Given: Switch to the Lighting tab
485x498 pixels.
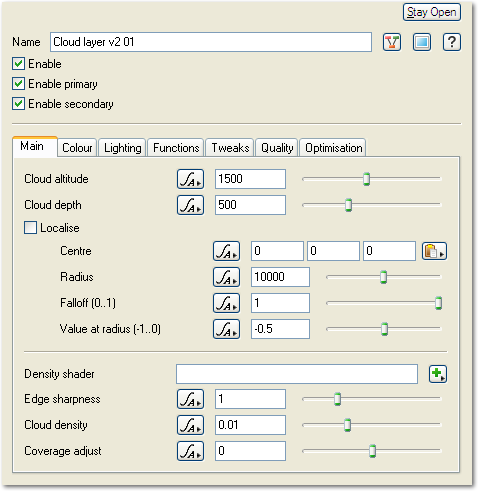Looking at the screenshot, I should pos(123,148).
